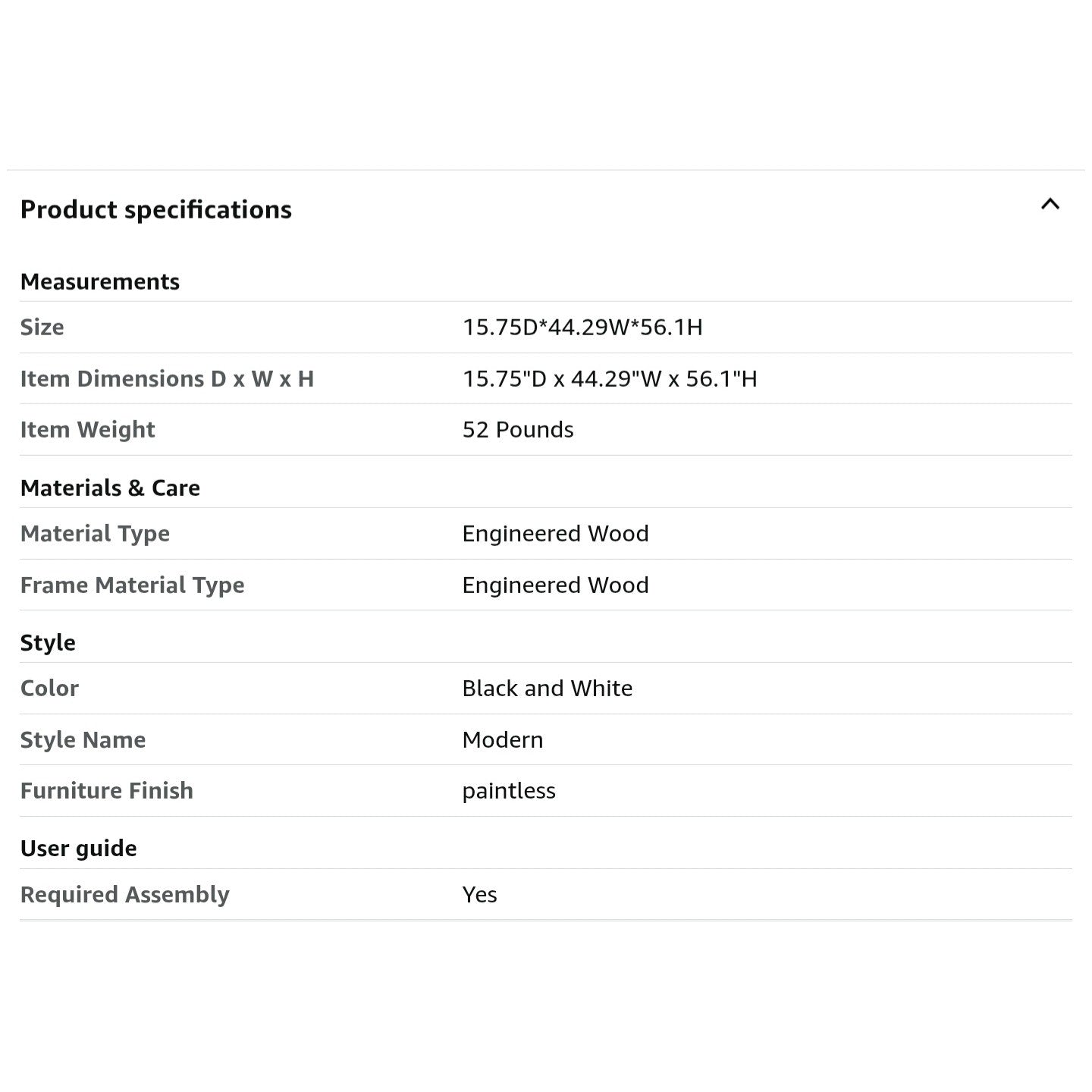The width and height of the screenshot is (1092, 1092).
Task: Click the Item Weight label
Action: click(x=88, y=429)
